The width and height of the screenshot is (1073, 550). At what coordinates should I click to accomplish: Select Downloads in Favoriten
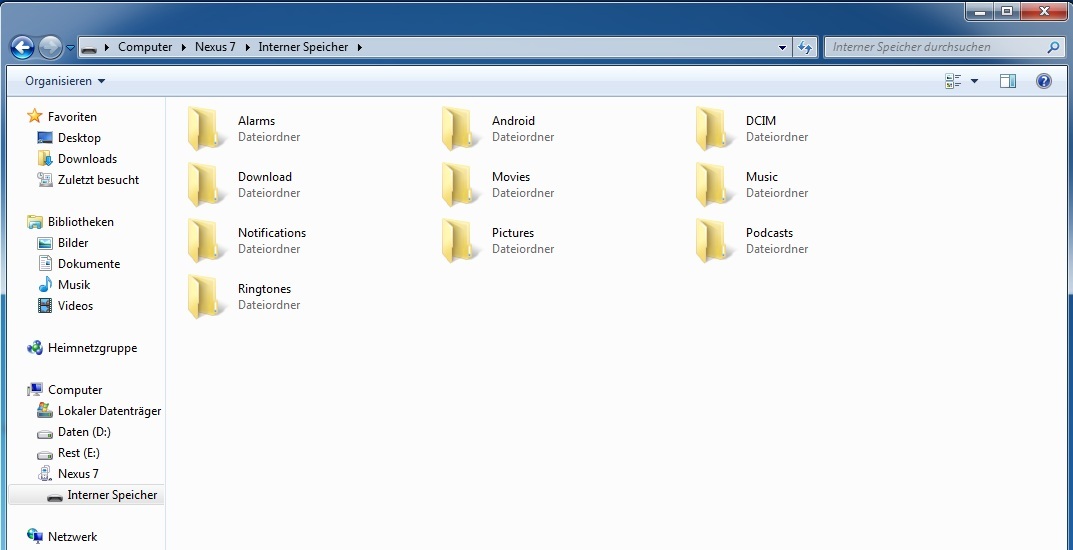88,159
